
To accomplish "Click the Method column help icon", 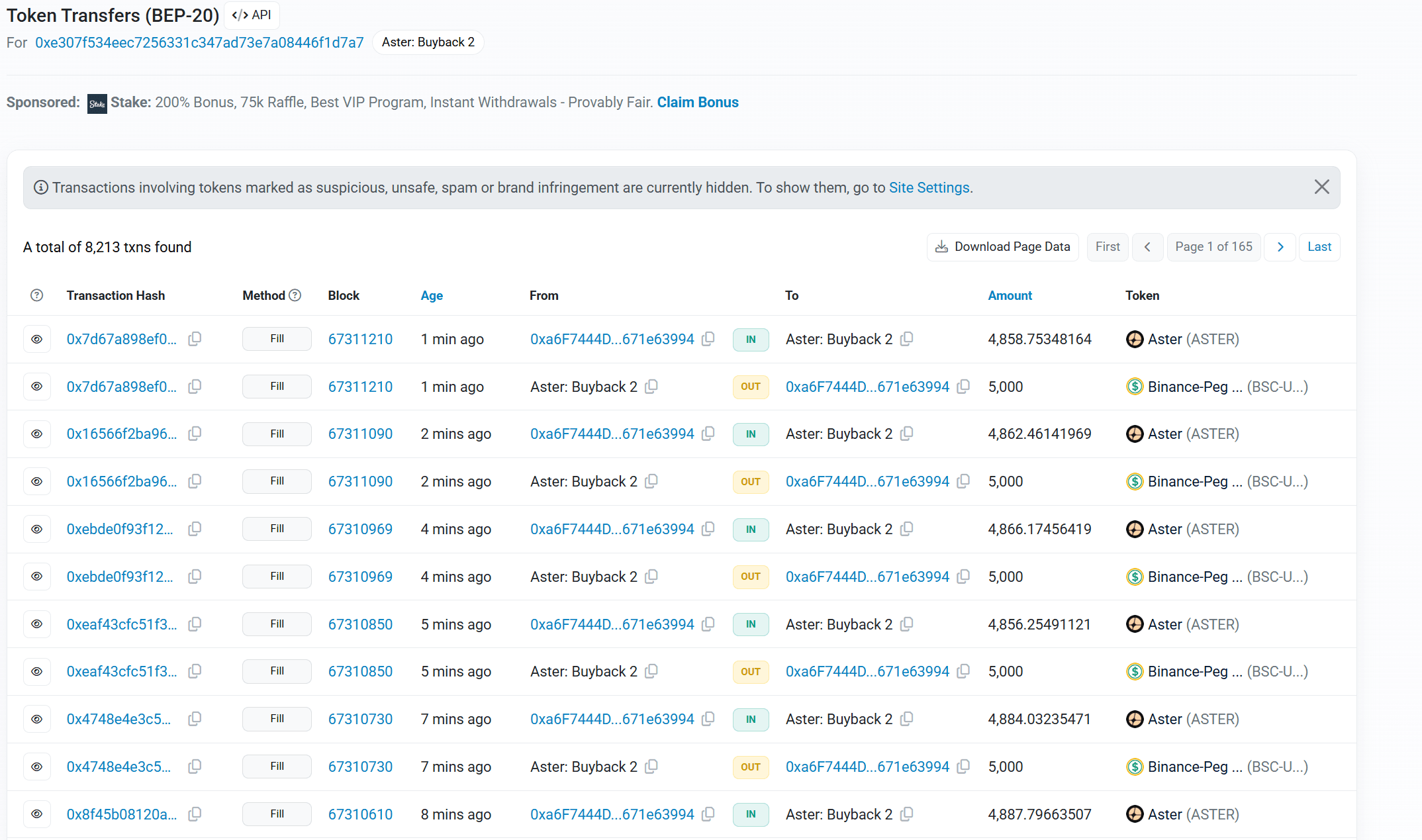I will (x=295, y=295).
